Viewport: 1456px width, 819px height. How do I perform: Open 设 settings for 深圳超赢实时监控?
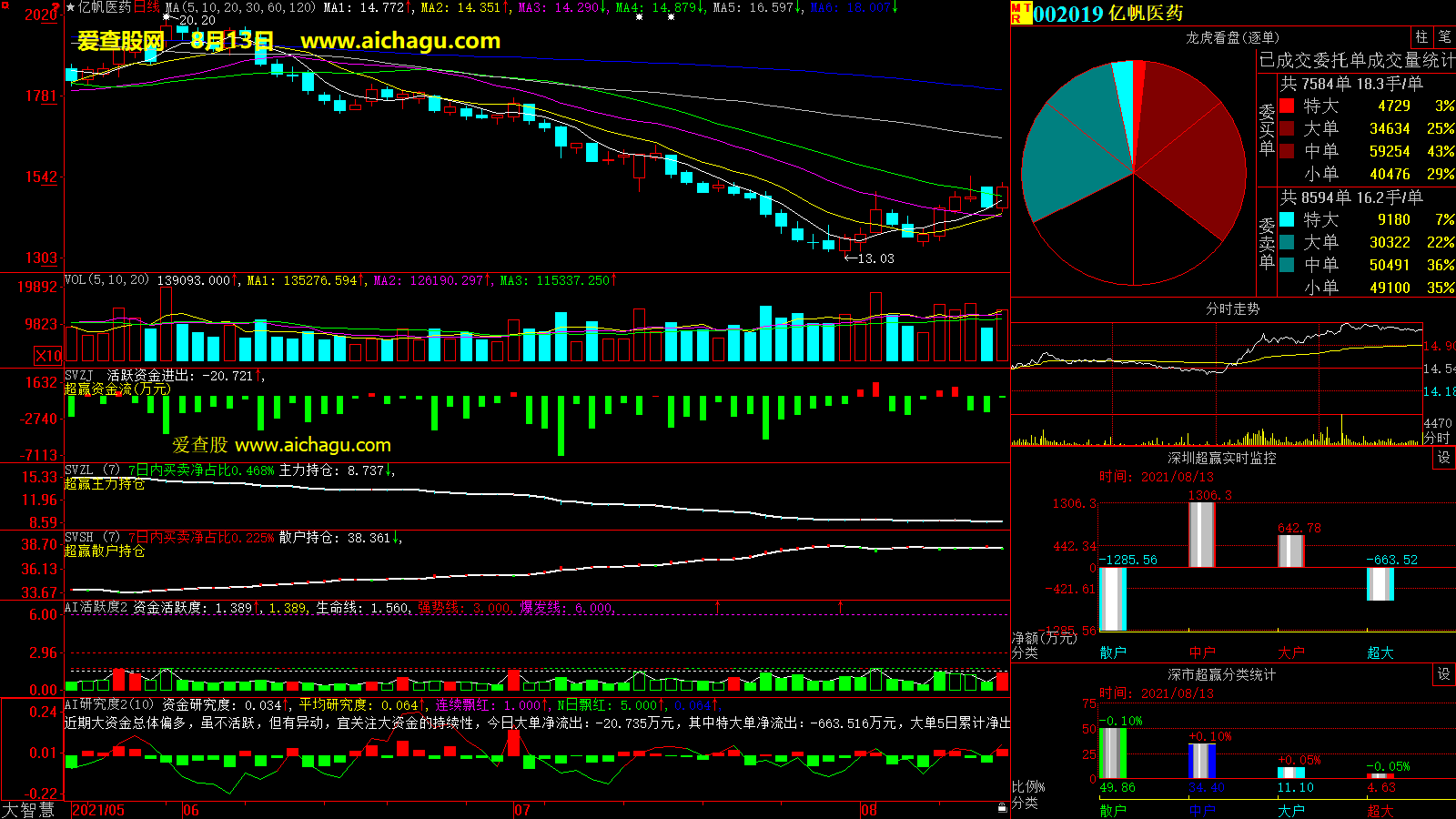click(x=1443, y=458)
